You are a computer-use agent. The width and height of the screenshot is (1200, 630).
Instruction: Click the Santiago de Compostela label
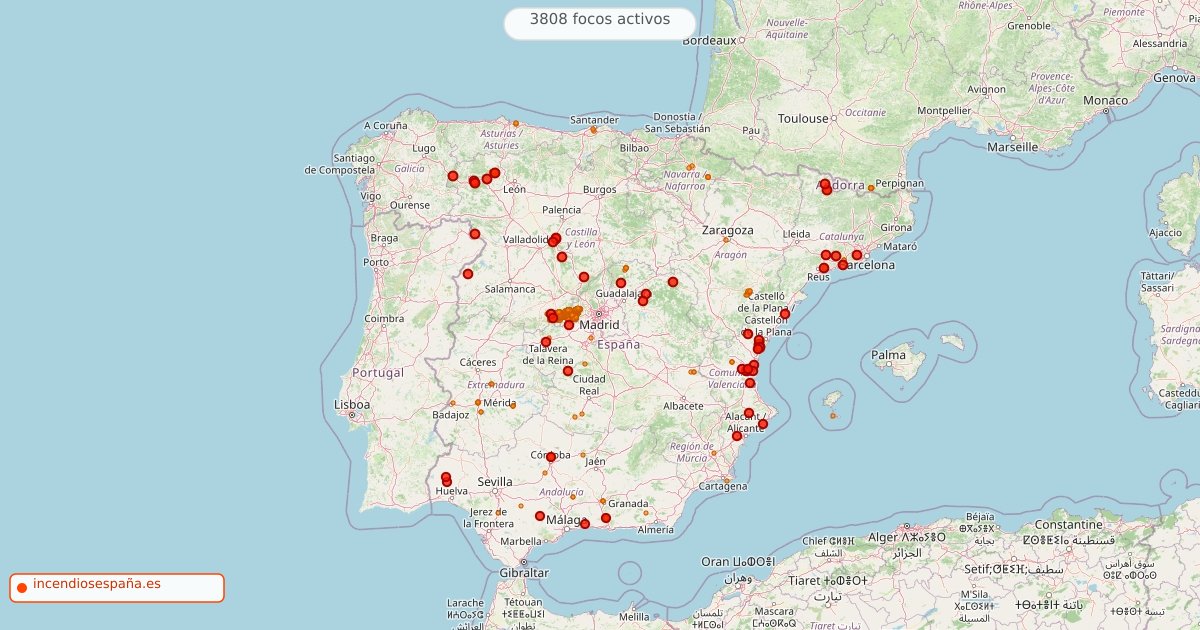point(340,164)
